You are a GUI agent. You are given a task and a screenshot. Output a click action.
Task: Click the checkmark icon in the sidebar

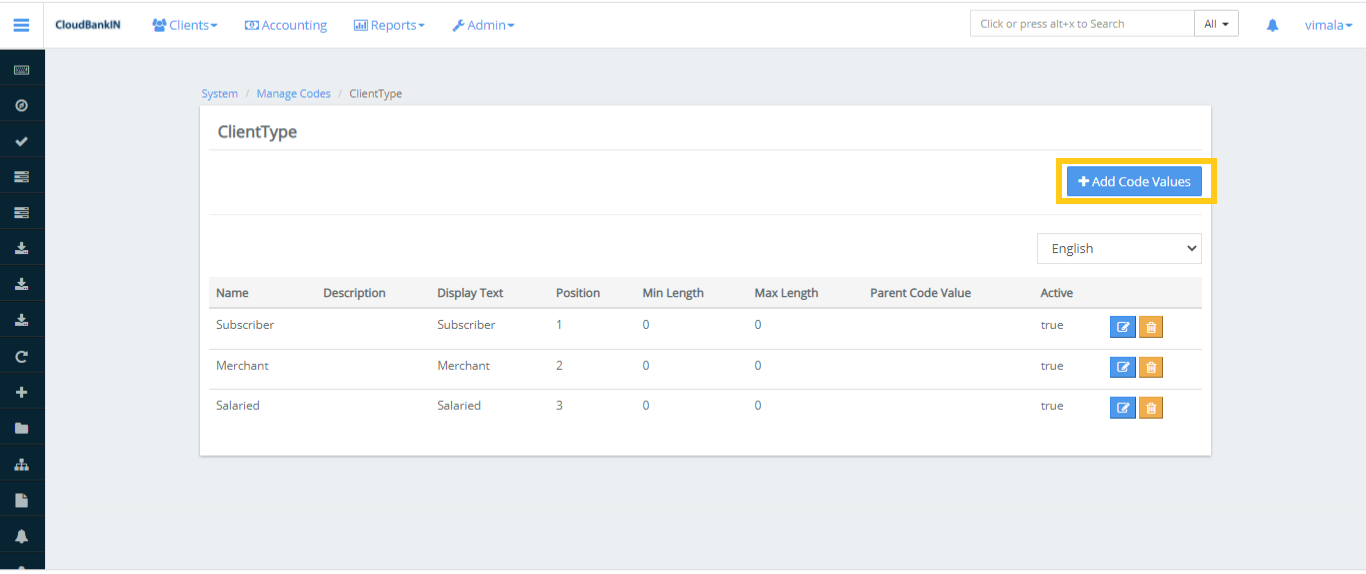tap(21, 142)
